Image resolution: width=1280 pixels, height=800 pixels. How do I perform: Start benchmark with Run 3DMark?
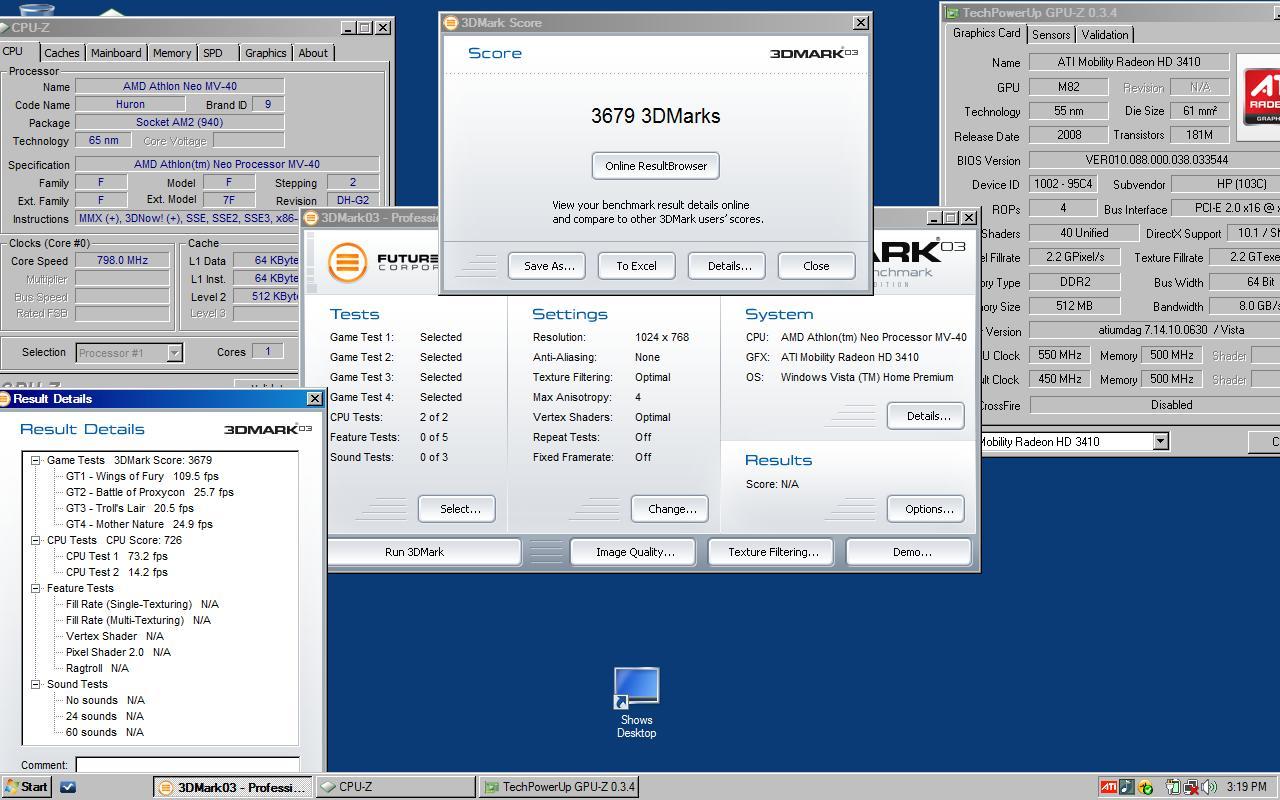[x=414, y=552]
